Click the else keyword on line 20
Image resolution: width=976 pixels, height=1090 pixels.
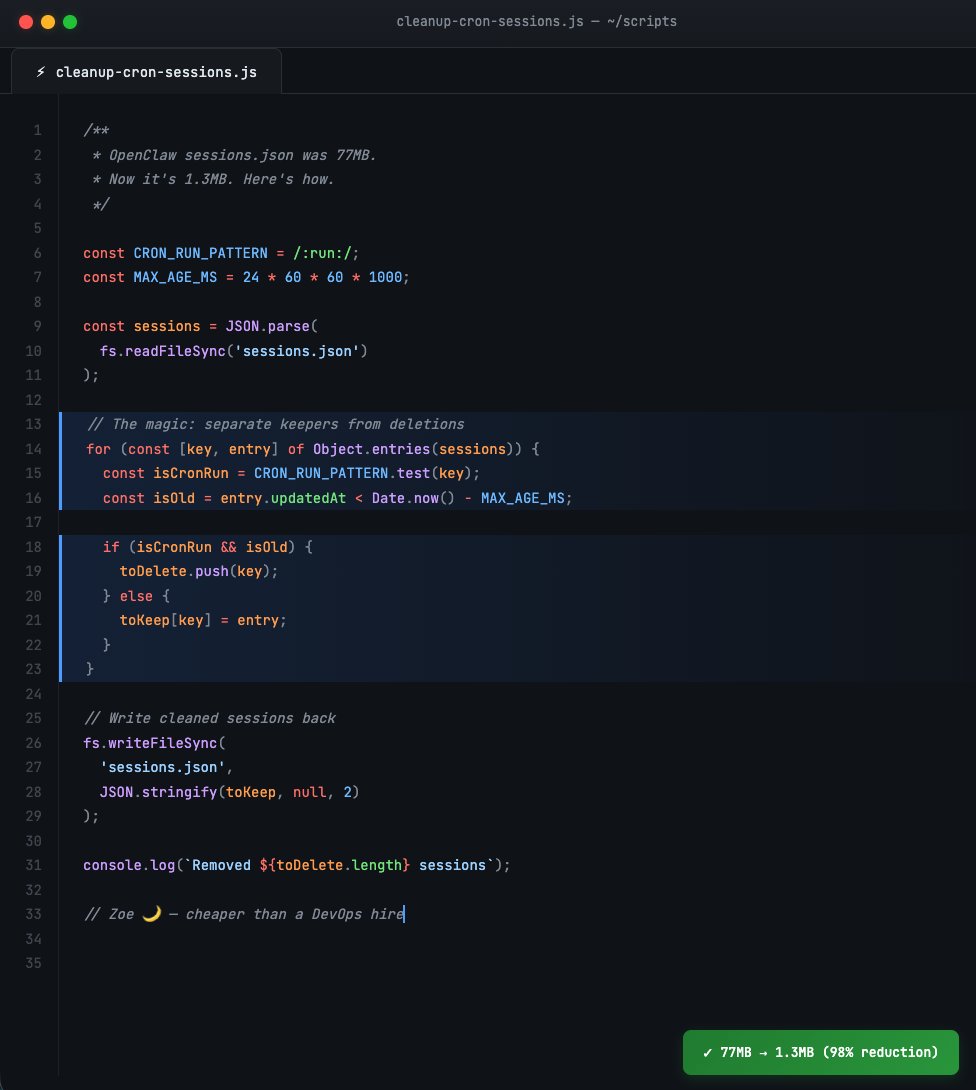(x=136, y=596)
